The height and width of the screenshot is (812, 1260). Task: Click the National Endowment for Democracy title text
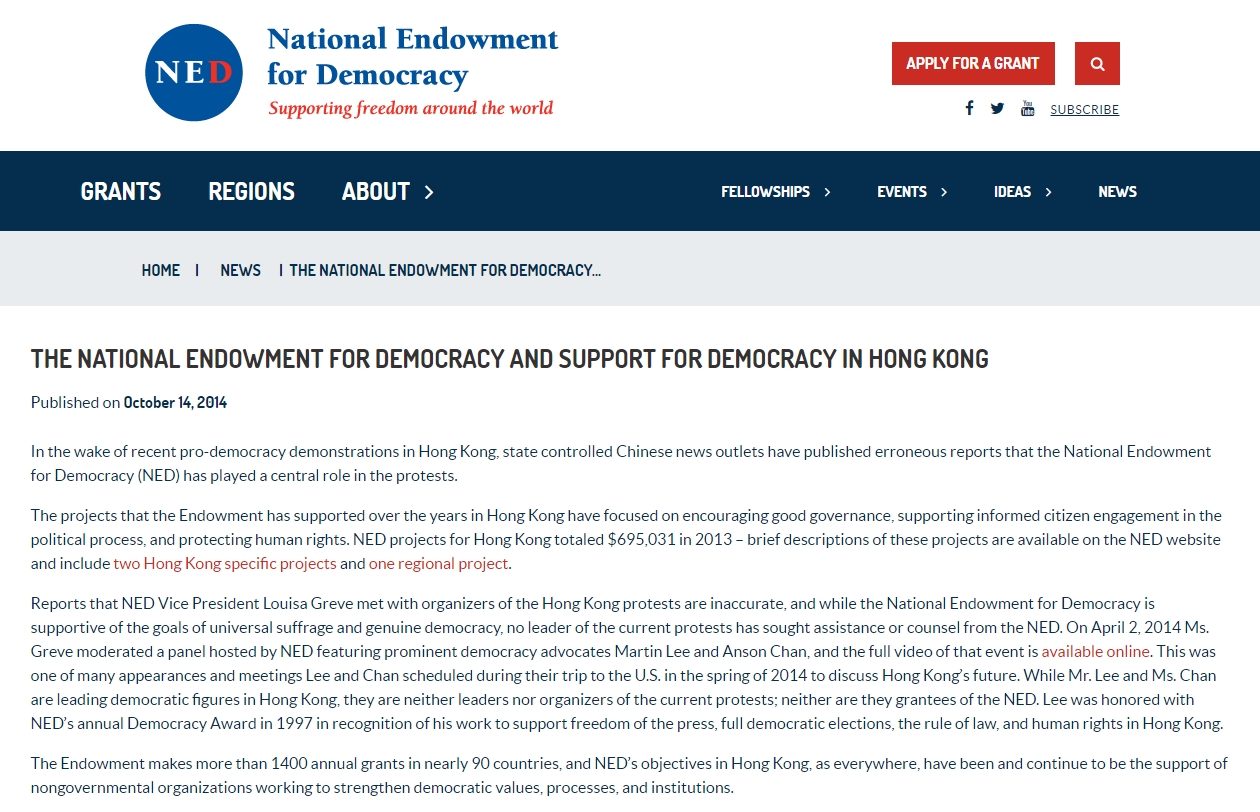click(x=412, y=56)
